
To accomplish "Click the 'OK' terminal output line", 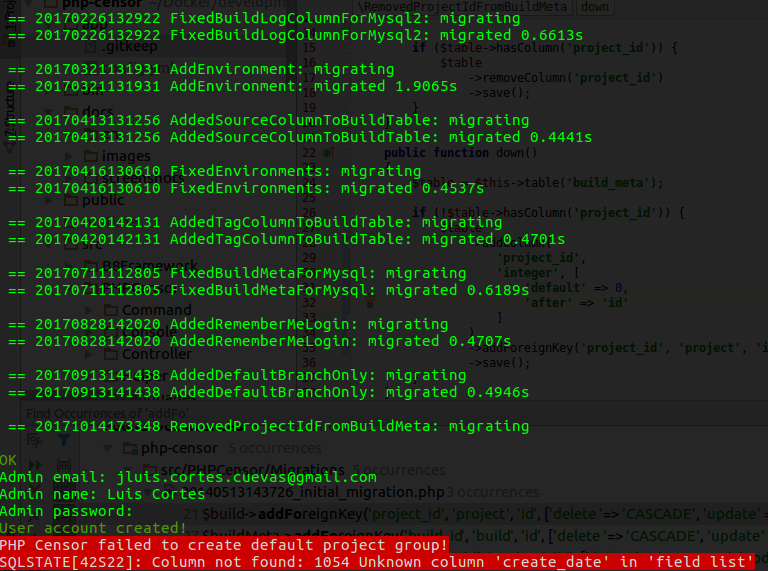I will click(8, 460).
